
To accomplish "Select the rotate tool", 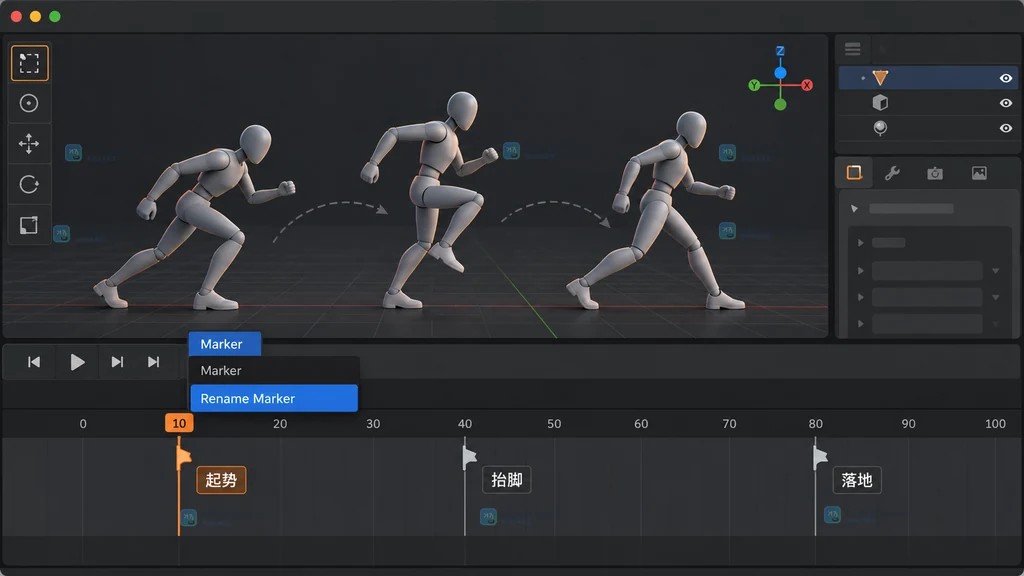I will pyautogui.click(x=29, y=184).
